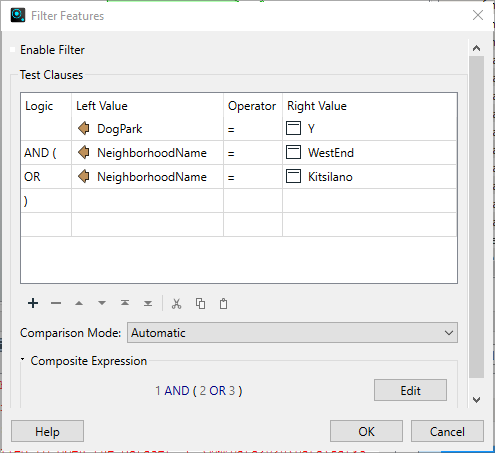495x453 pixels.
Task: Click the OR logic cell
Action: pyautogui.click(x=46, y=177)
